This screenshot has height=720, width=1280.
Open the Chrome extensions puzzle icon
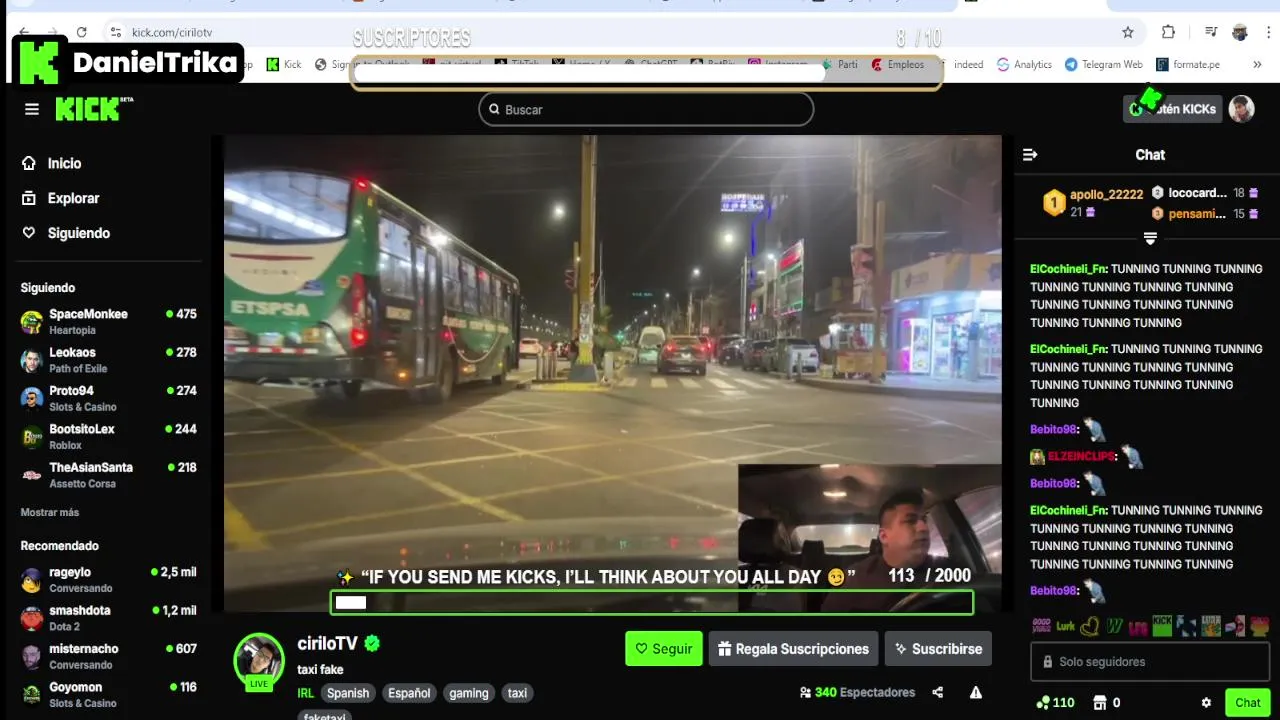pos(1168,32)
